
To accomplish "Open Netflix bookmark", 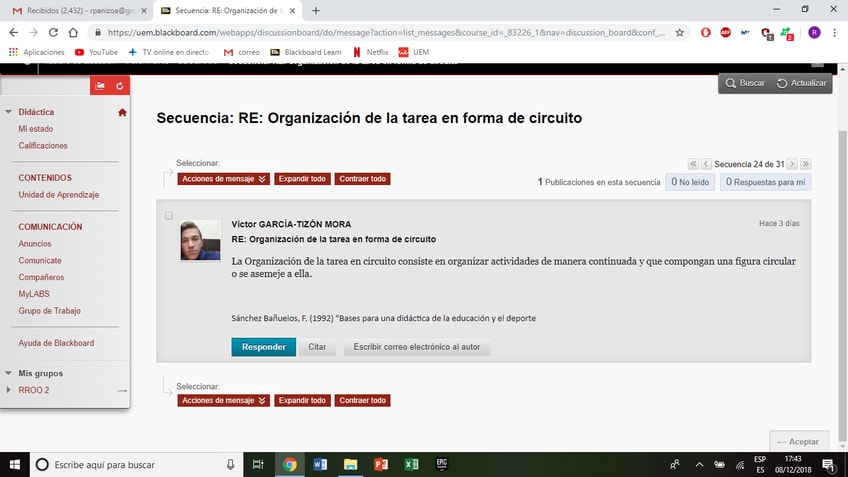I will (x=370, y=52).
